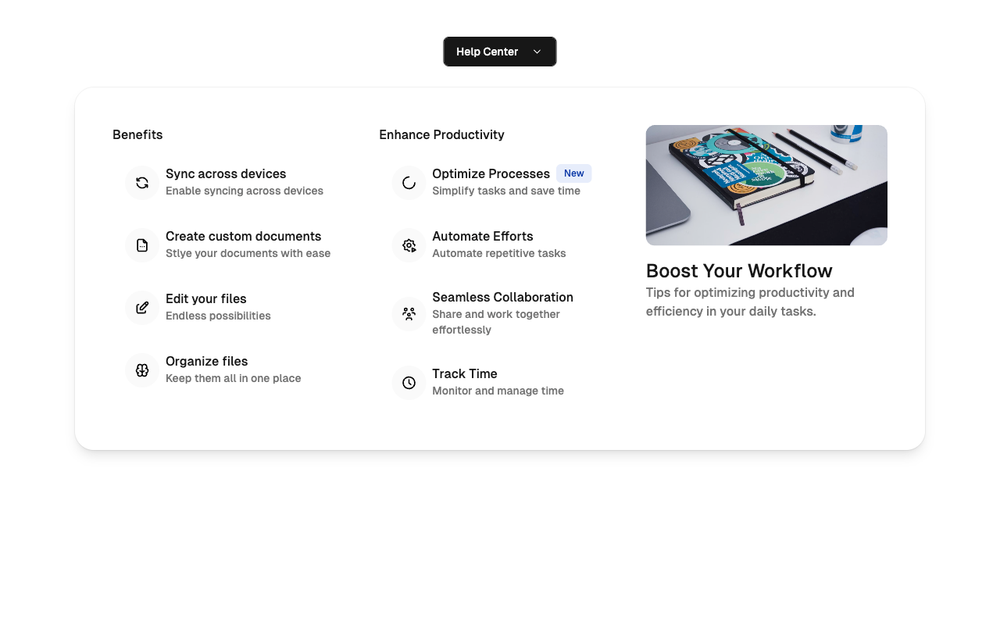Click 'Enable syncing across devices' text
Screen dimensions: 1000x625
[244, 191]
